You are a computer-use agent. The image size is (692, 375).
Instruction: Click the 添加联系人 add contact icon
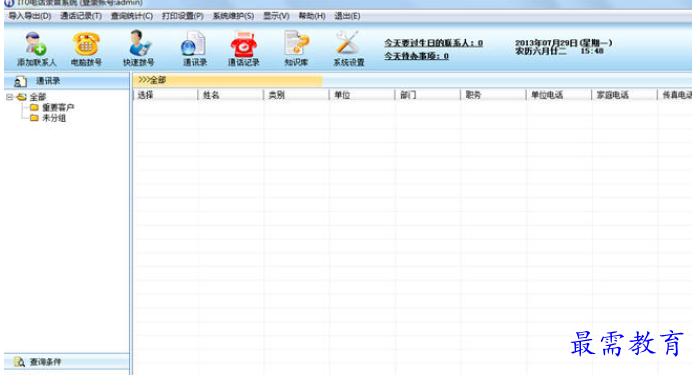pos(36,43)
